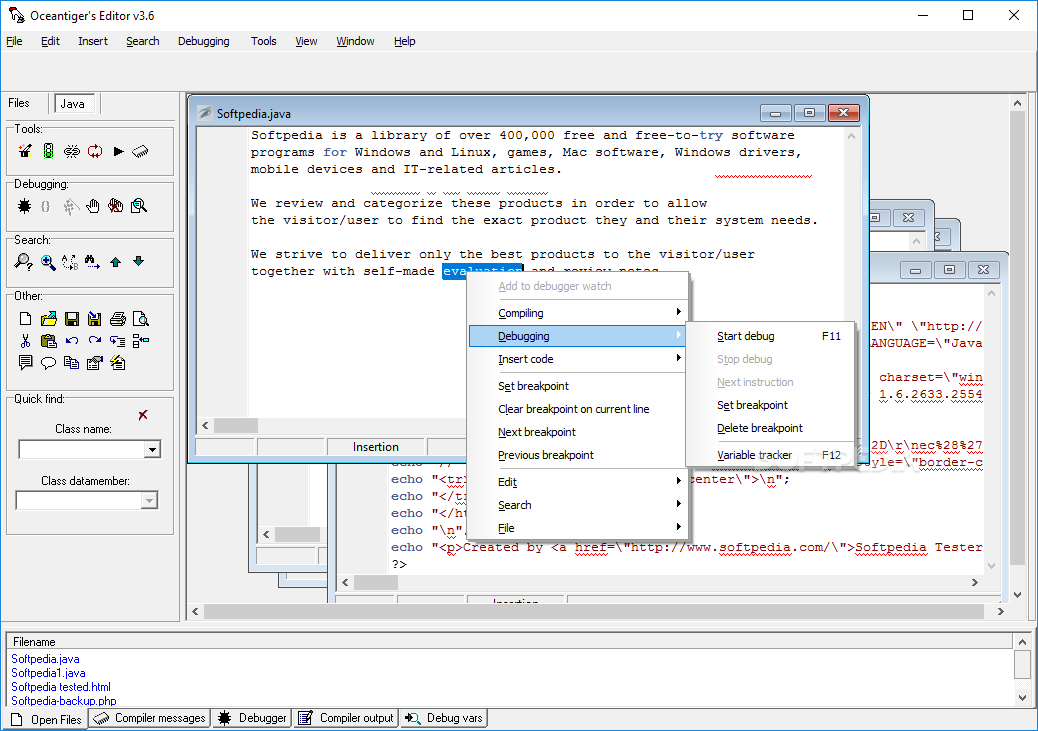The image size is (1038, 731).
Task: Select Delete breakpoint in the Debugging submenu
Action: click(x=771, y=428)
